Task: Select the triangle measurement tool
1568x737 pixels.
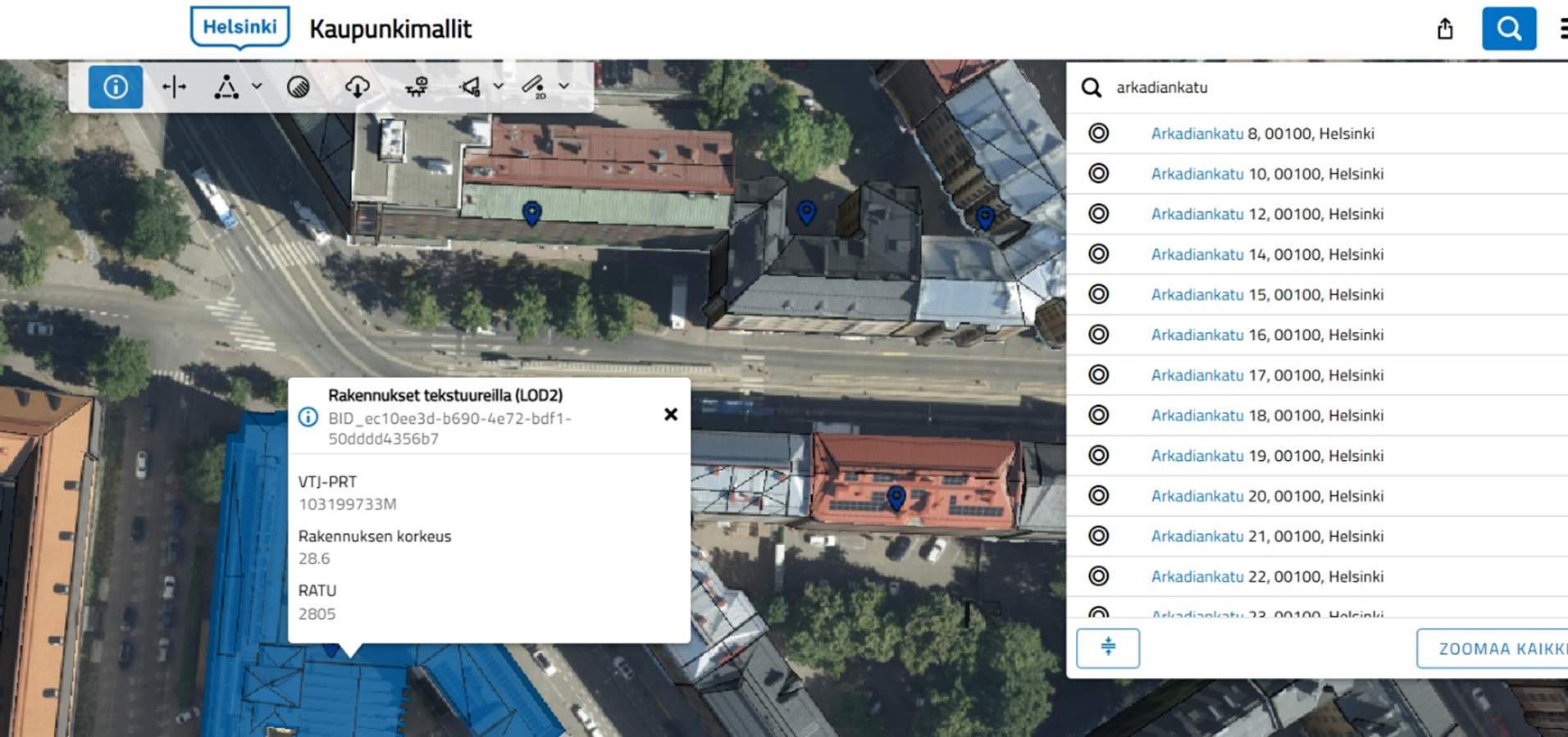Action: [226, 87]
